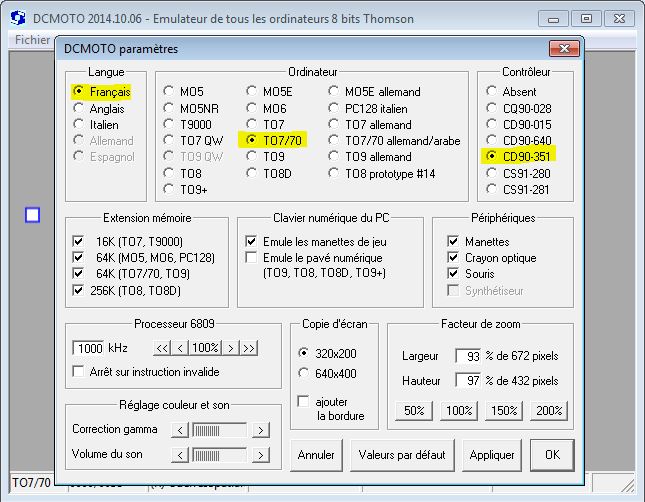
Task: Choose the MO5NR computer
Action: point(191,109)
